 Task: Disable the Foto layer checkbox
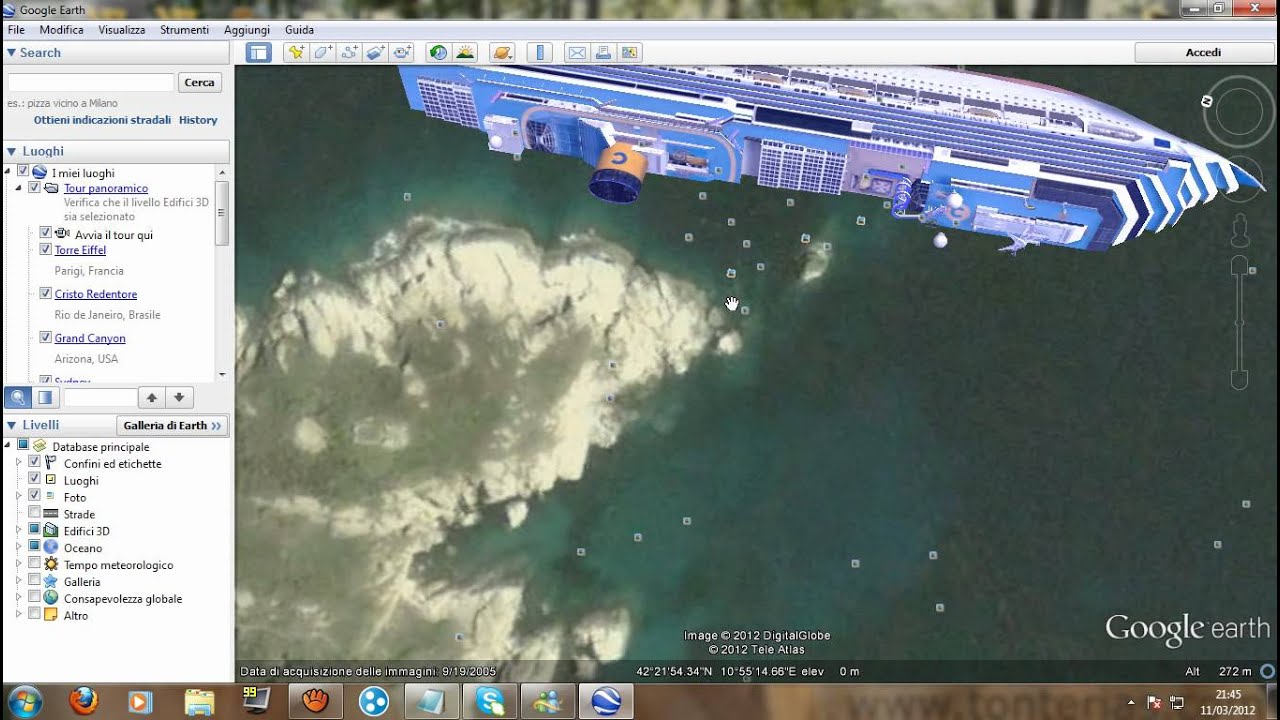(35, 495)
